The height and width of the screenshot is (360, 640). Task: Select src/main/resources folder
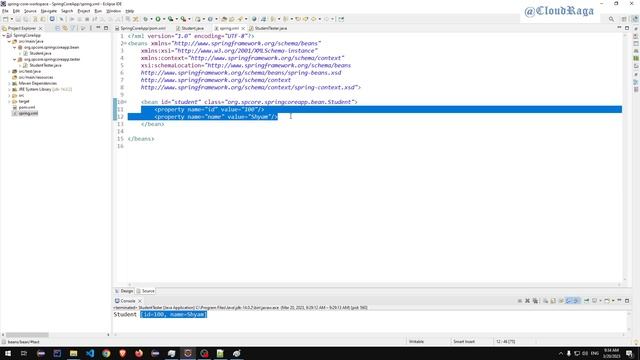click(36, 77)
